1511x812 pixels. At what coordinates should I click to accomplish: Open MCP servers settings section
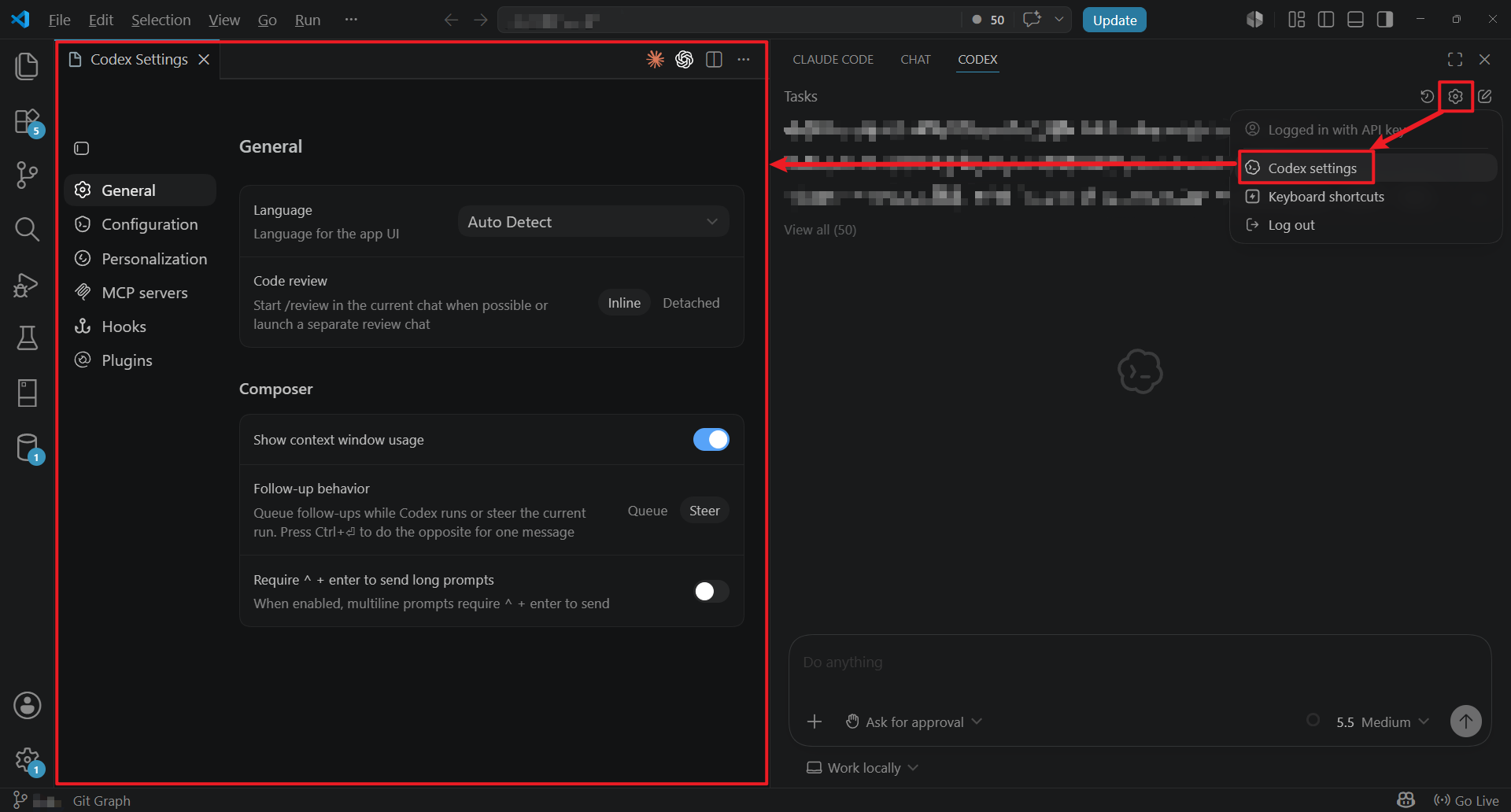tap(140, 292)
